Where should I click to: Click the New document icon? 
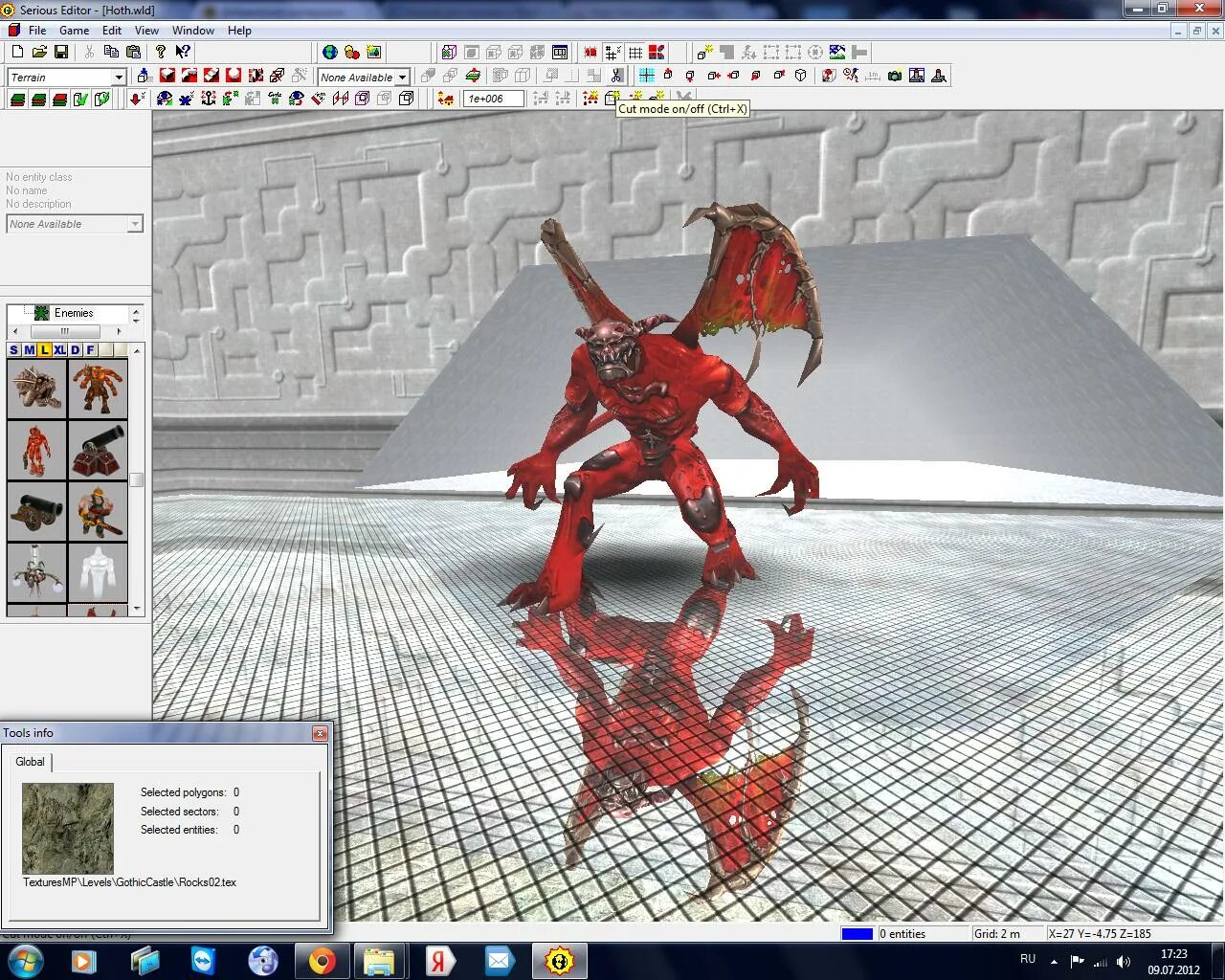coord(17,52)
